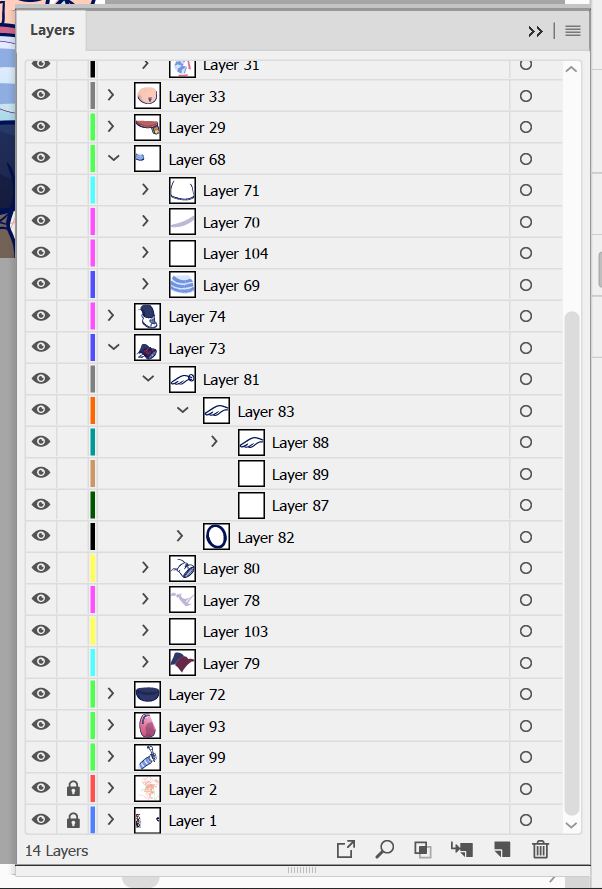Click the Layer 82 oval thumbnail

coord(217,537)
